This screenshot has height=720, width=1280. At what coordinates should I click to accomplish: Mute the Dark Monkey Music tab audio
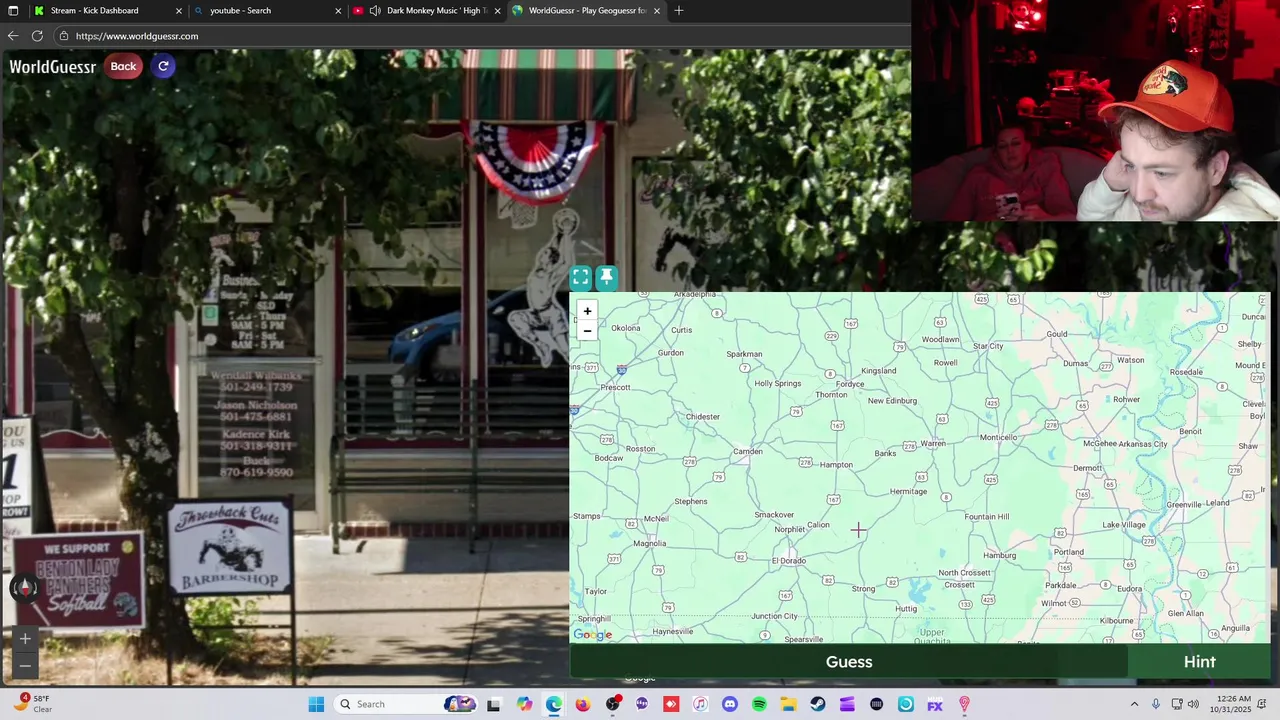point(375,11)
